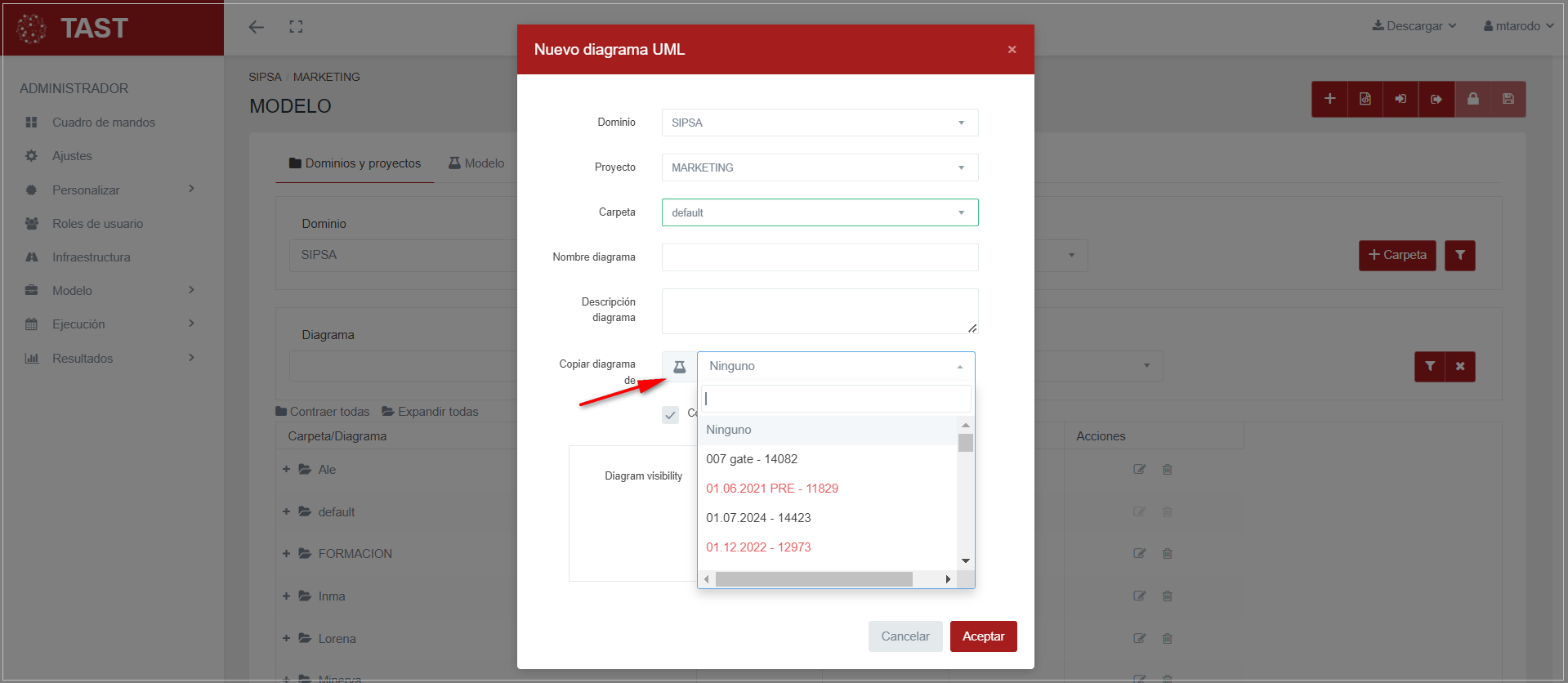The height and width of the screenshot is (683, 1568).
Task: Click the plus icon in top toolbar
Action: click(x=1329, y=99)
